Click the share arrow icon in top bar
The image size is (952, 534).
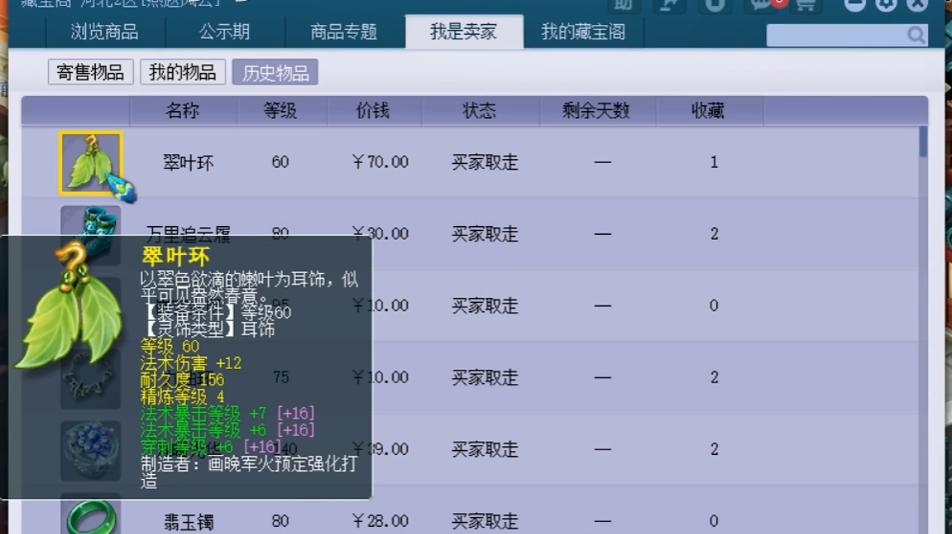[x=669, y=5]
